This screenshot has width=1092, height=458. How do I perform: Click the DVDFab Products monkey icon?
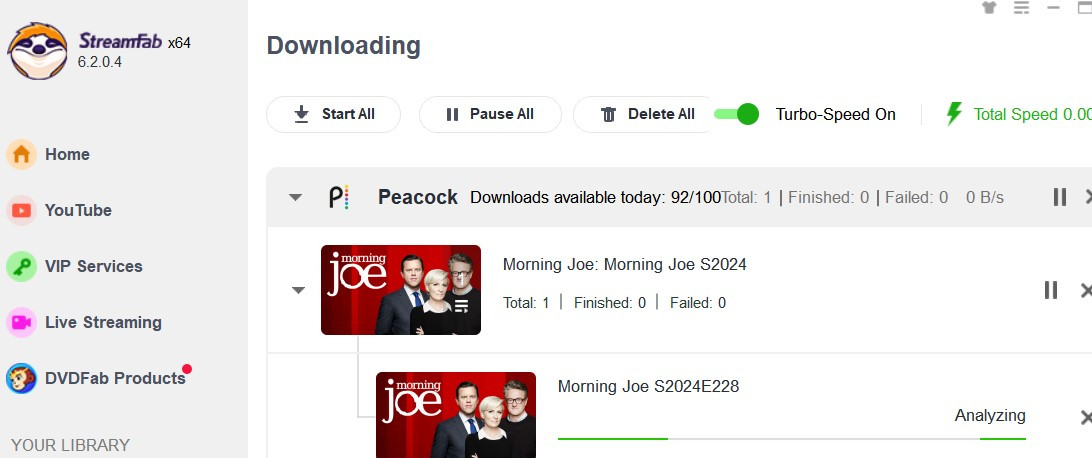pyautogui.click(x=21, y=379)
